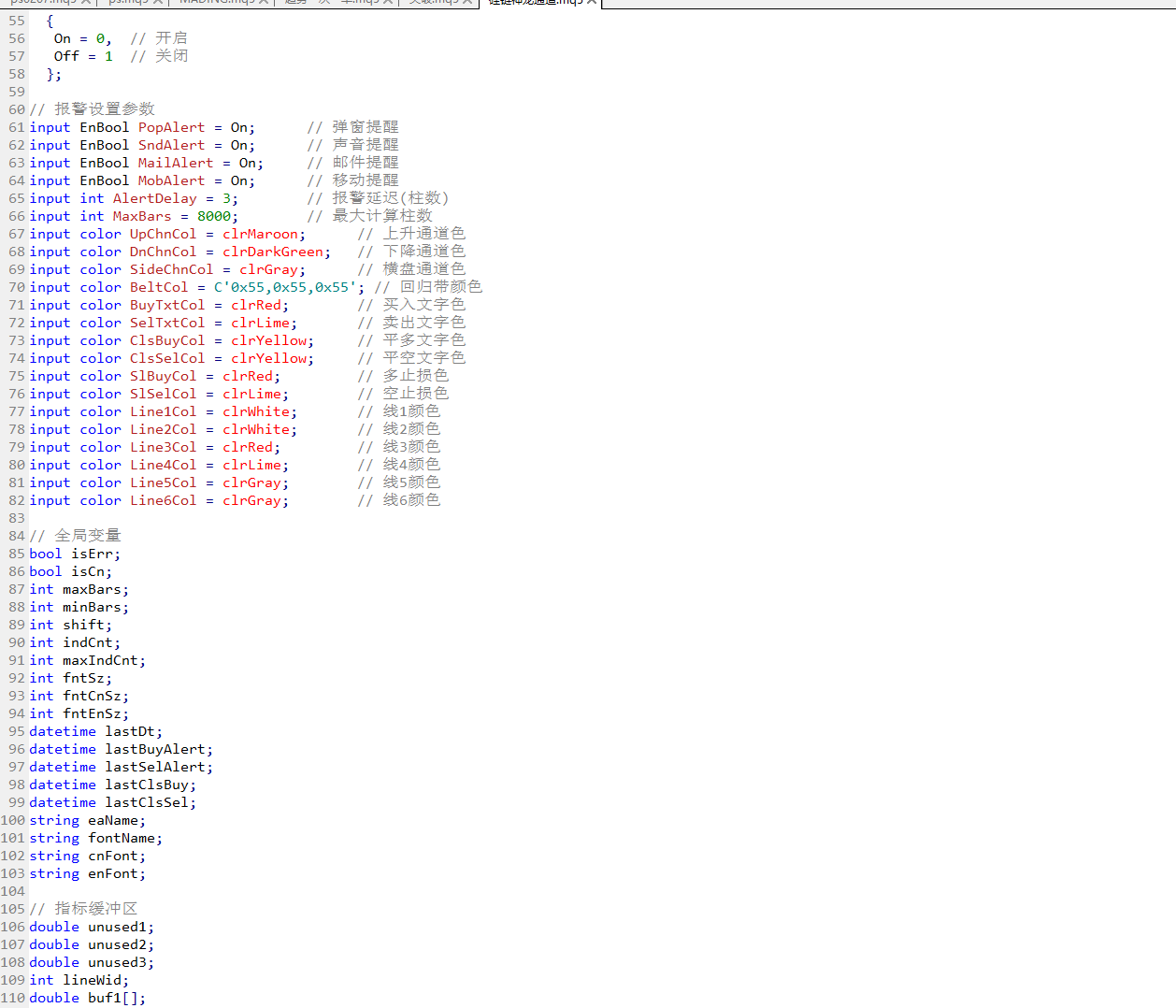Viewport: 1176px width, 1008px height.
Task: Click the maxIndCnt variable declaration
Action: pyautogui.click(x=88, y=660)
